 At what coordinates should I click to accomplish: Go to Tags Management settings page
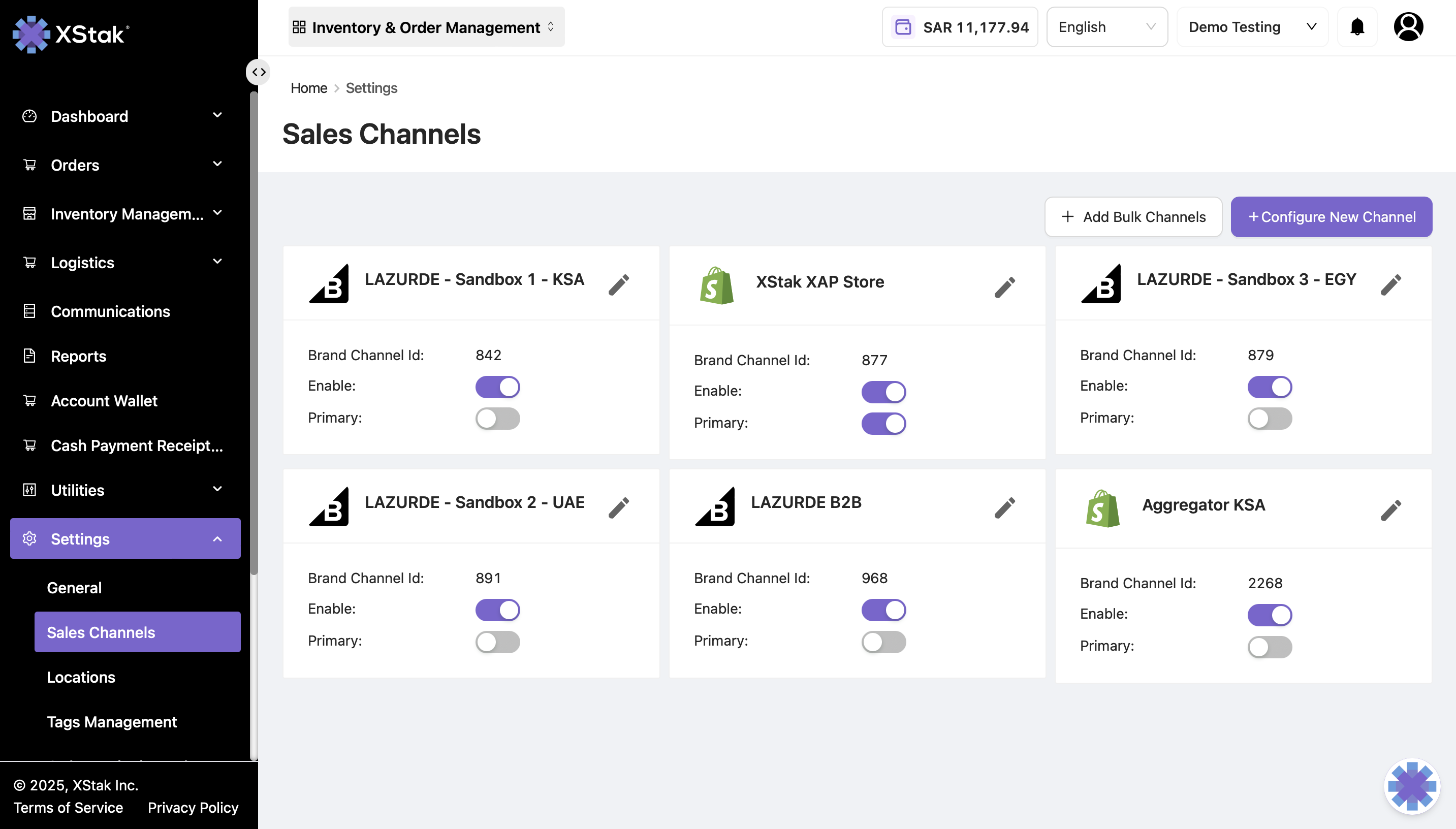112,722
